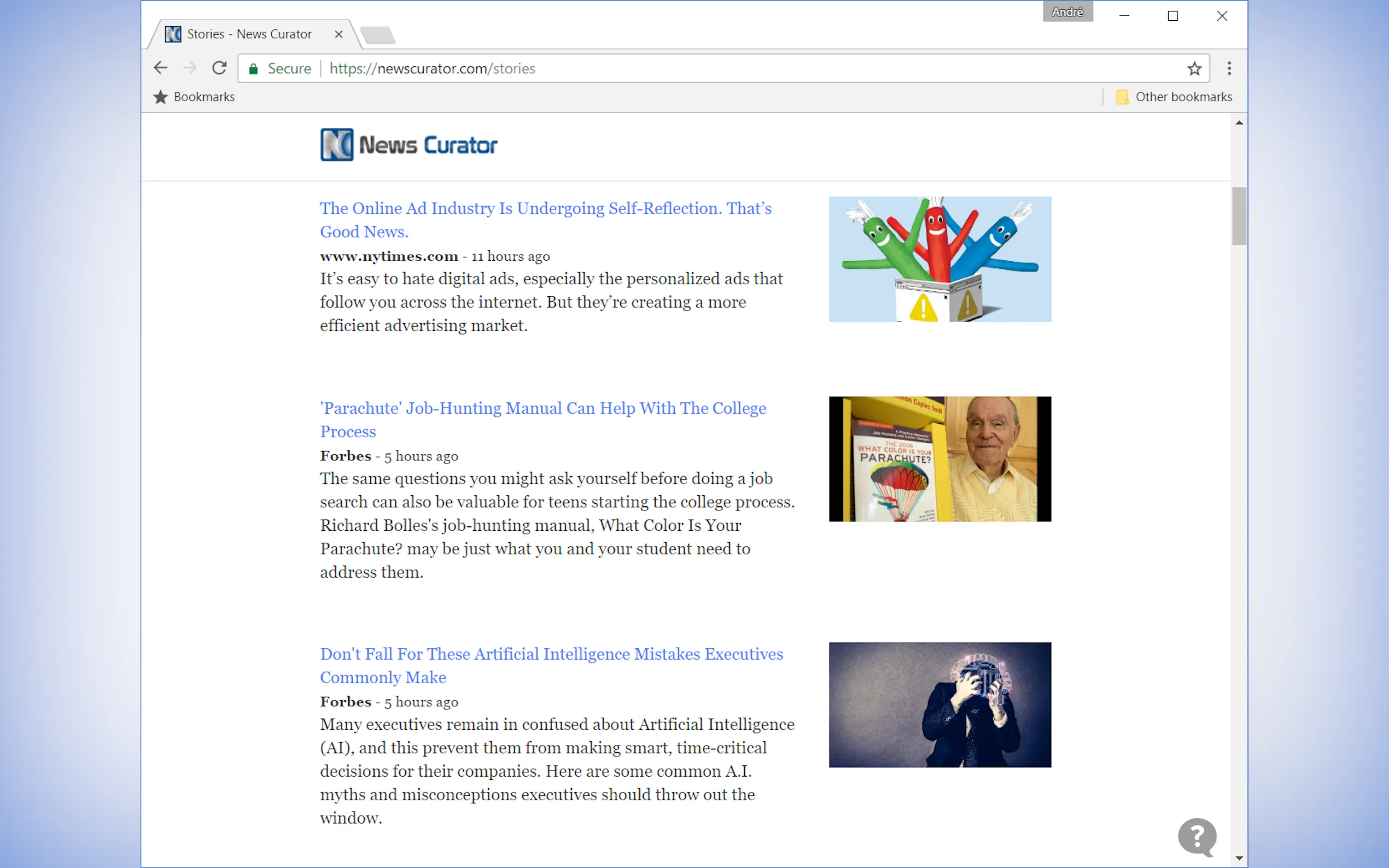Image resolution: width=1389 pixels, height=868 pixels.
Task: Click the green Secure padlock icon
Action: (253, 69)
